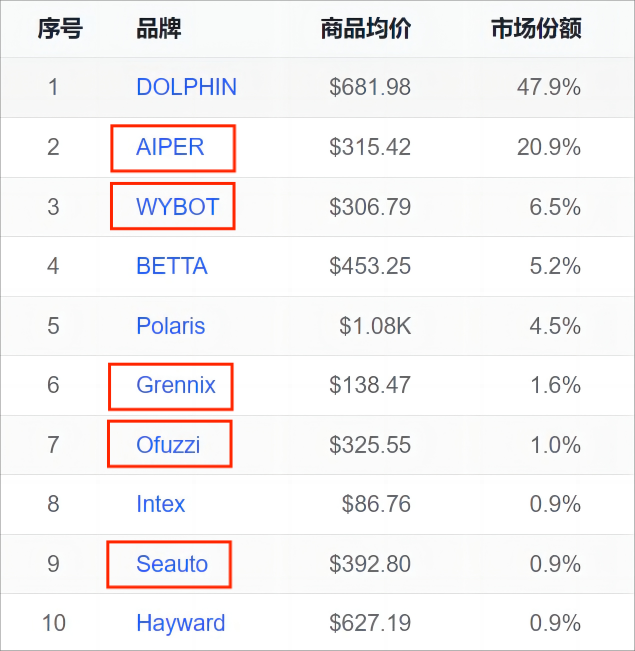Screen dimensions: 635x651
Task: Sort by the 商品均价 column header
Action: pyautogui.click(x=365, y=29)
